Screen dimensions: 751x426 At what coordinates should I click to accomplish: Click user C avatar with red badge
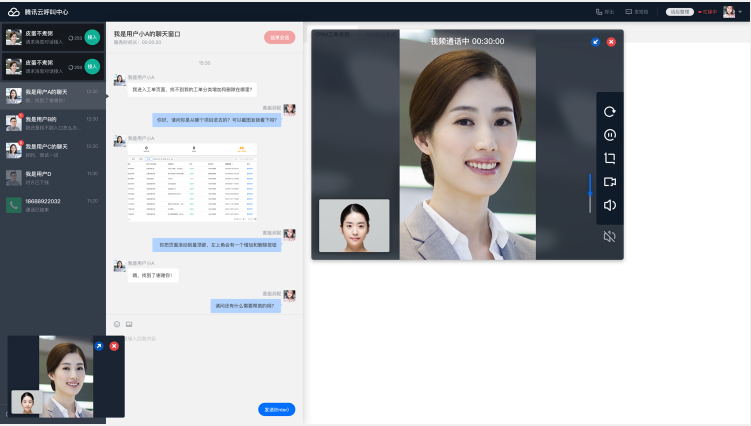[13, 150]
